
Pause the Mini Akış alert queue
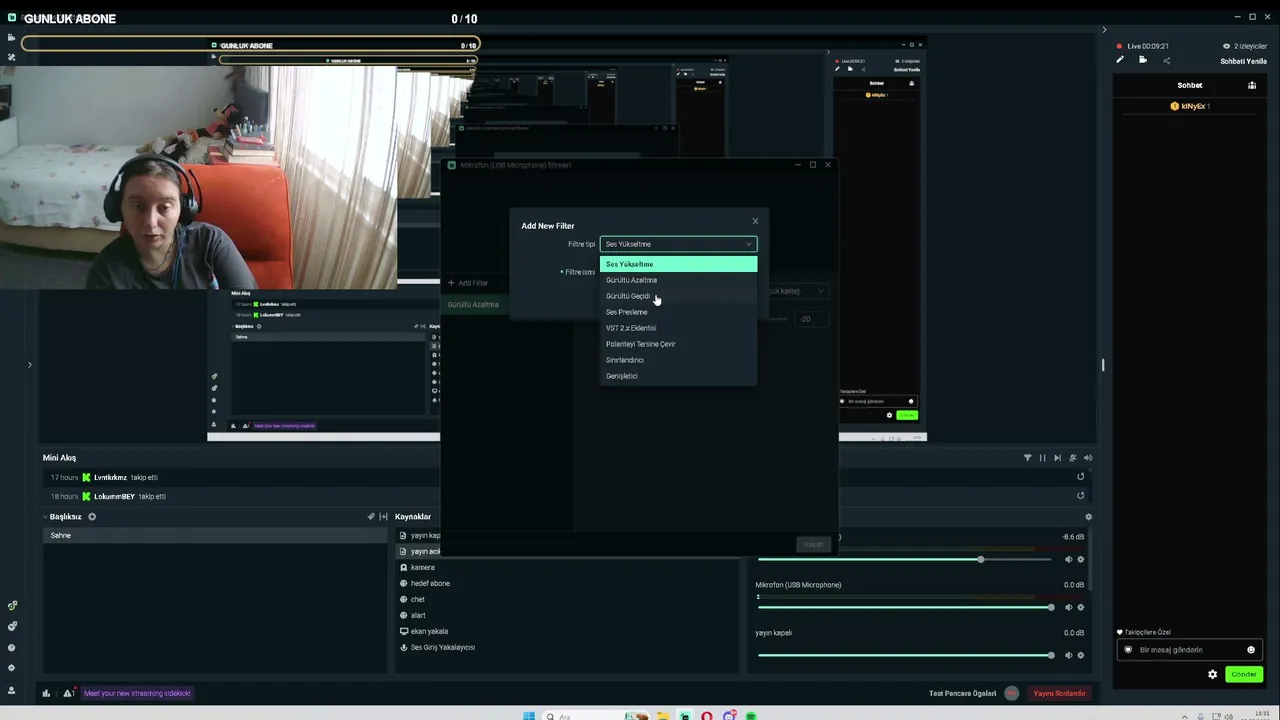[x=1042, y=458]
